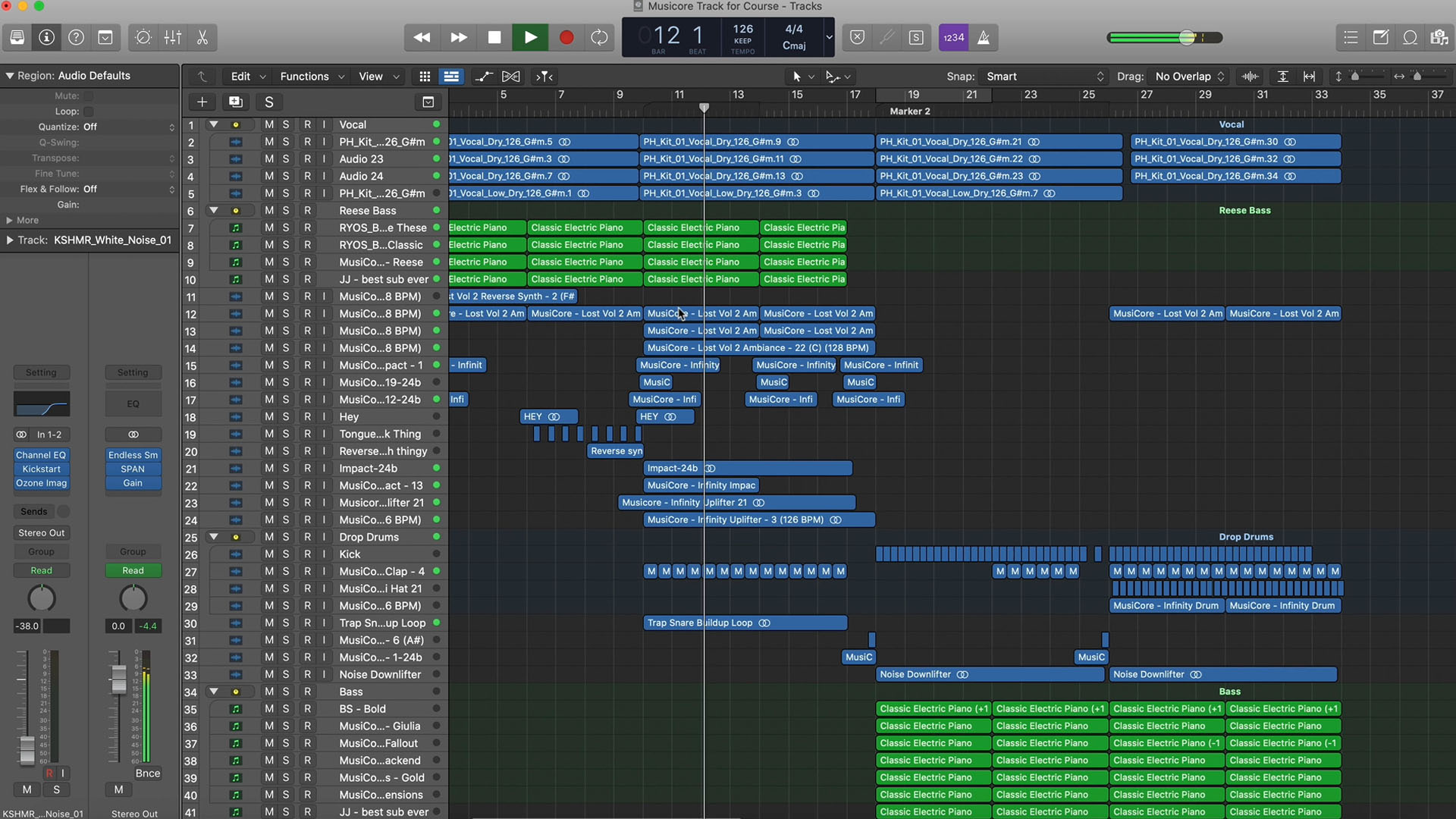Select the Scissors editor icon
This screenshot has height=819, width=1456.
tap(202, 37)
